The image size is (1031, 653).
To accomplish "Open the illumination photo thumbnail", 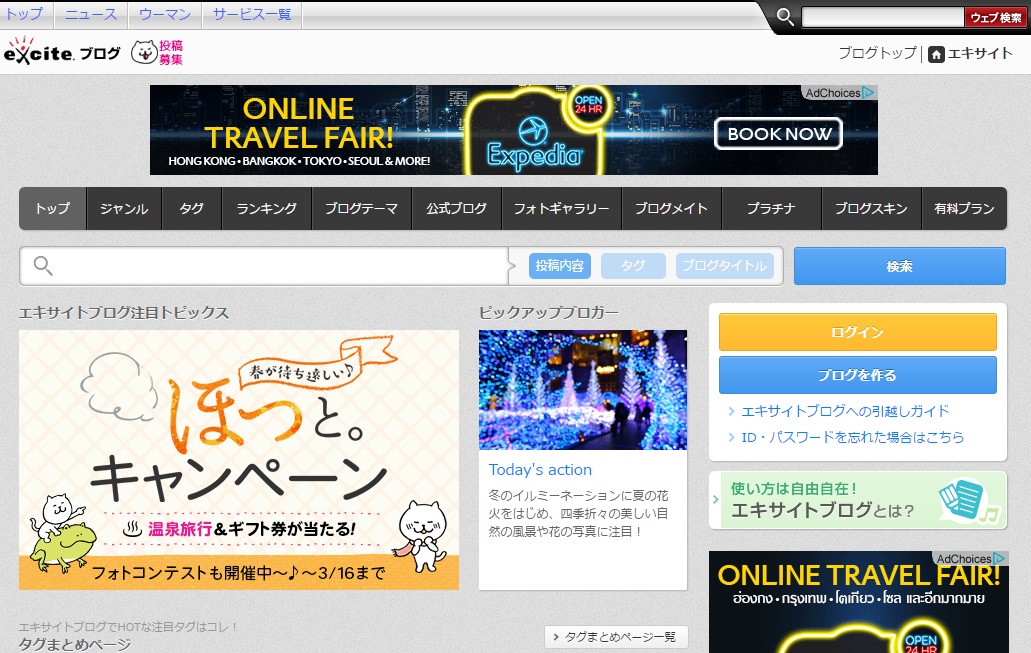I will pos(583,390).
